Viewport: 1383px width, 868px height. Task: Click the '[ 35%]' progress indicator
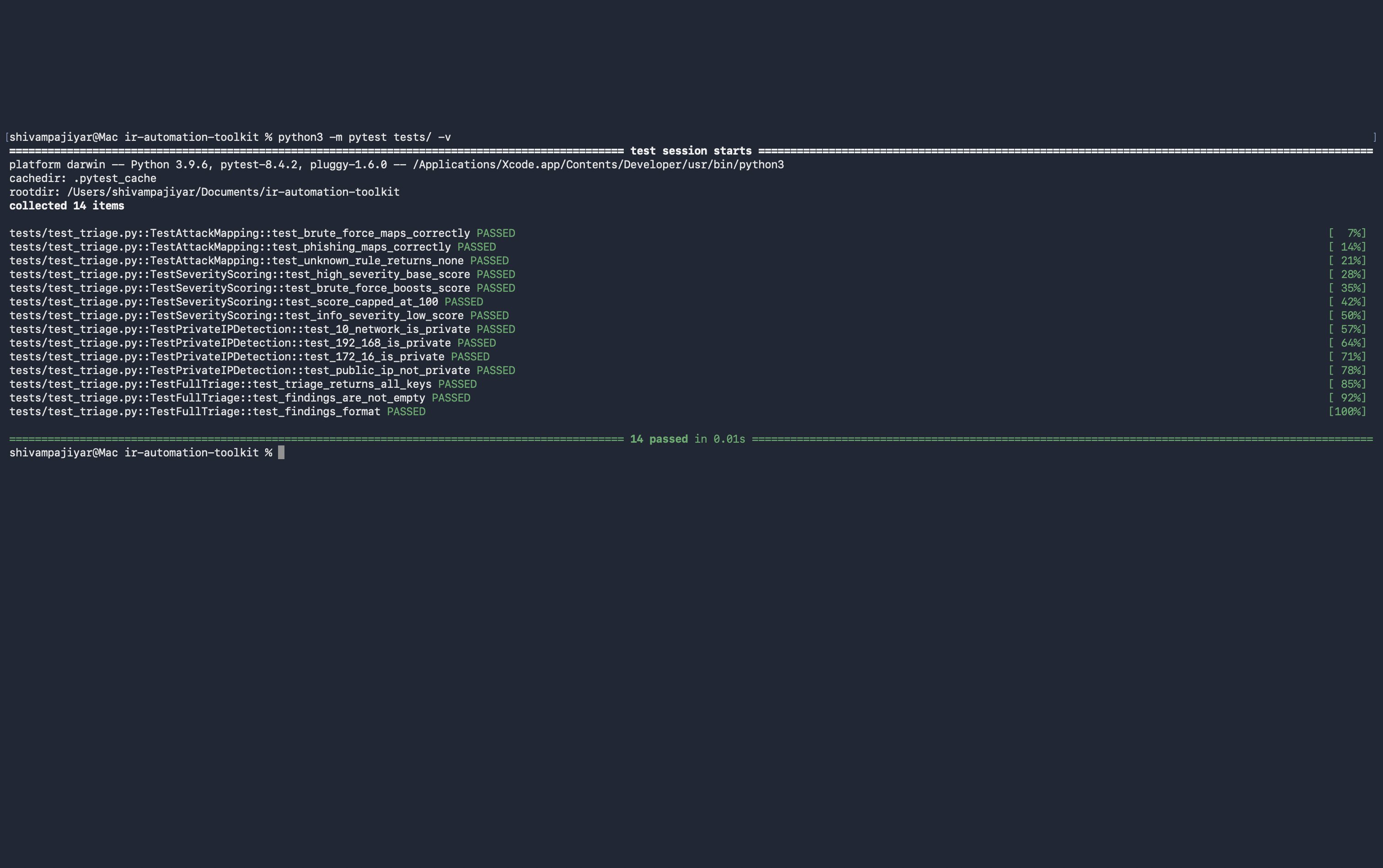click(1347, 288)
